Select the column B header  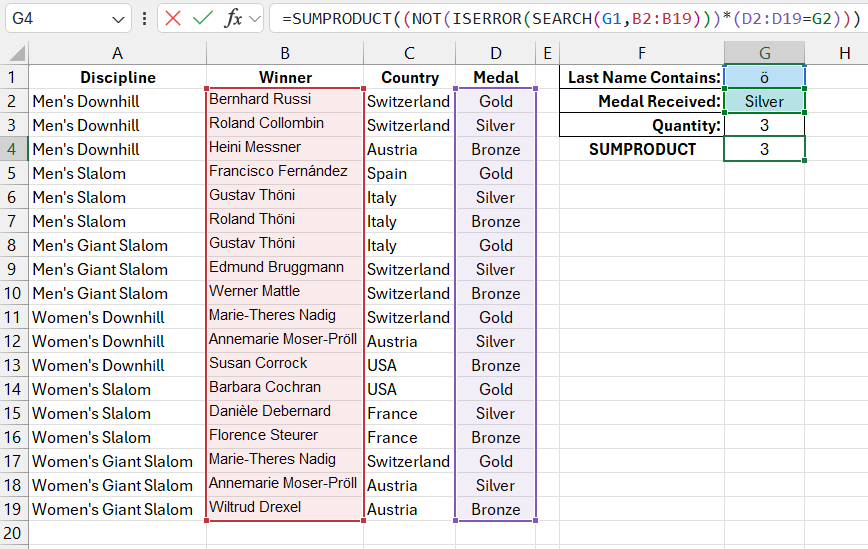[285, 53]
